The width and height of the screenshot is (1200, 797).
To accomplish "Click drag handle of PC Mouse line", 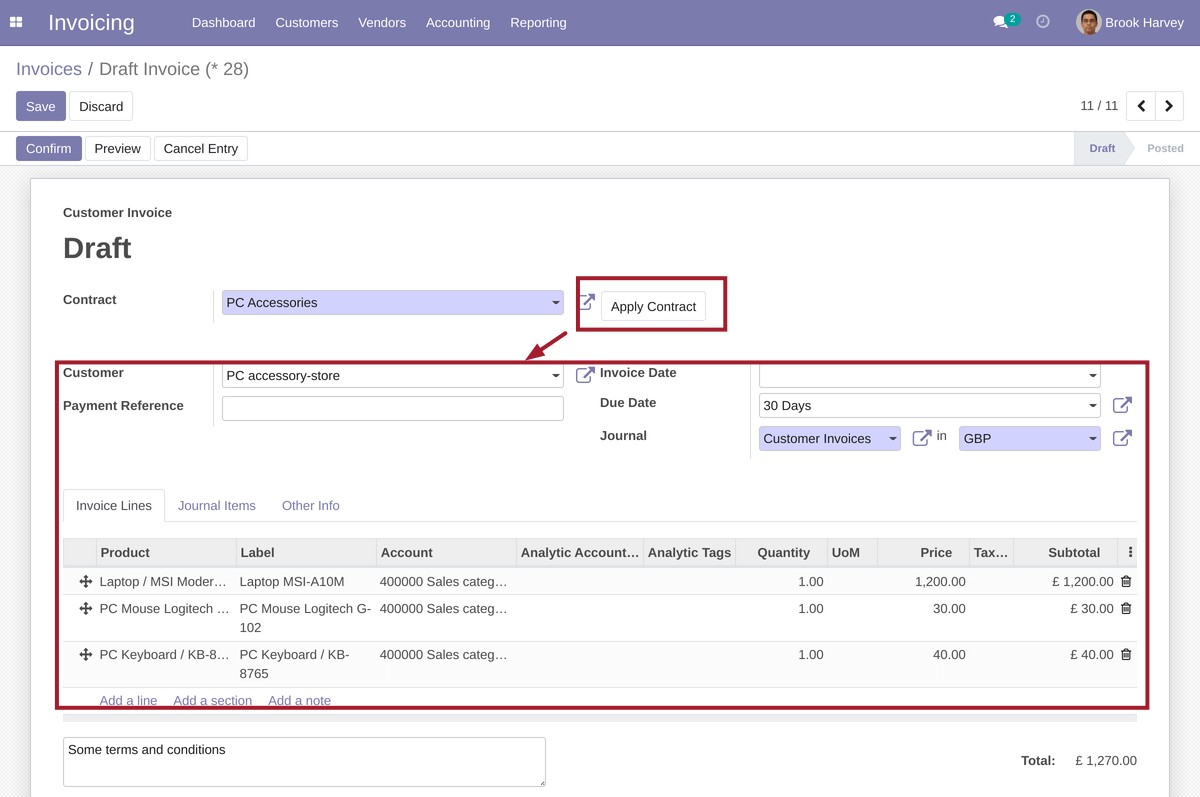I will tap(86, 609).
